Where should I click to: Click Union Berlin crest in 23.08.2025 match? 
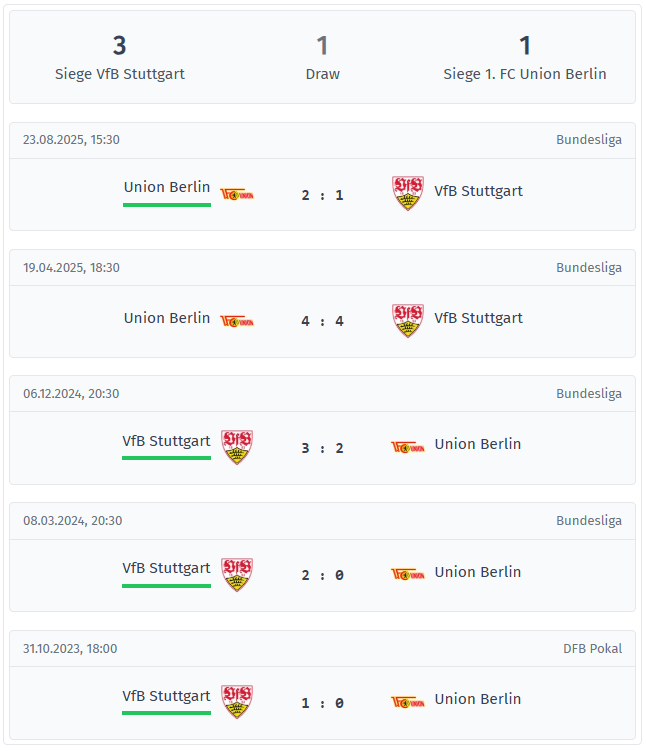pos(237,194)
